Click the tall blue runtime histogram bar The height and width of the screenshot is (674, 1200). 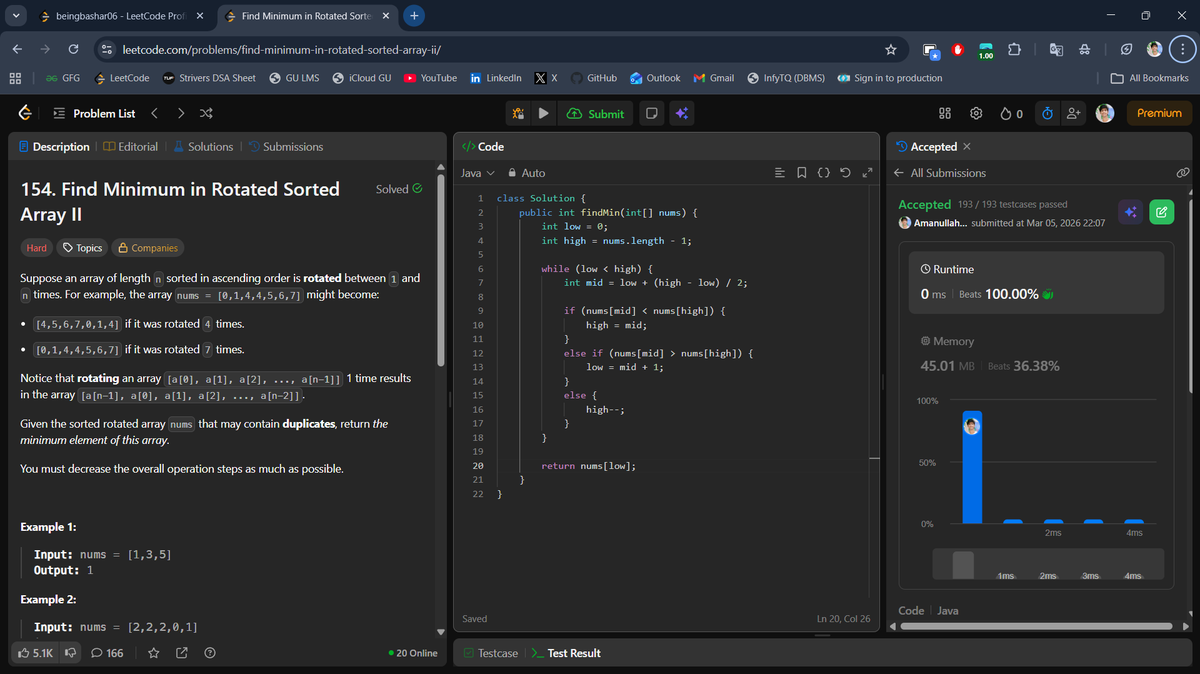971,467
